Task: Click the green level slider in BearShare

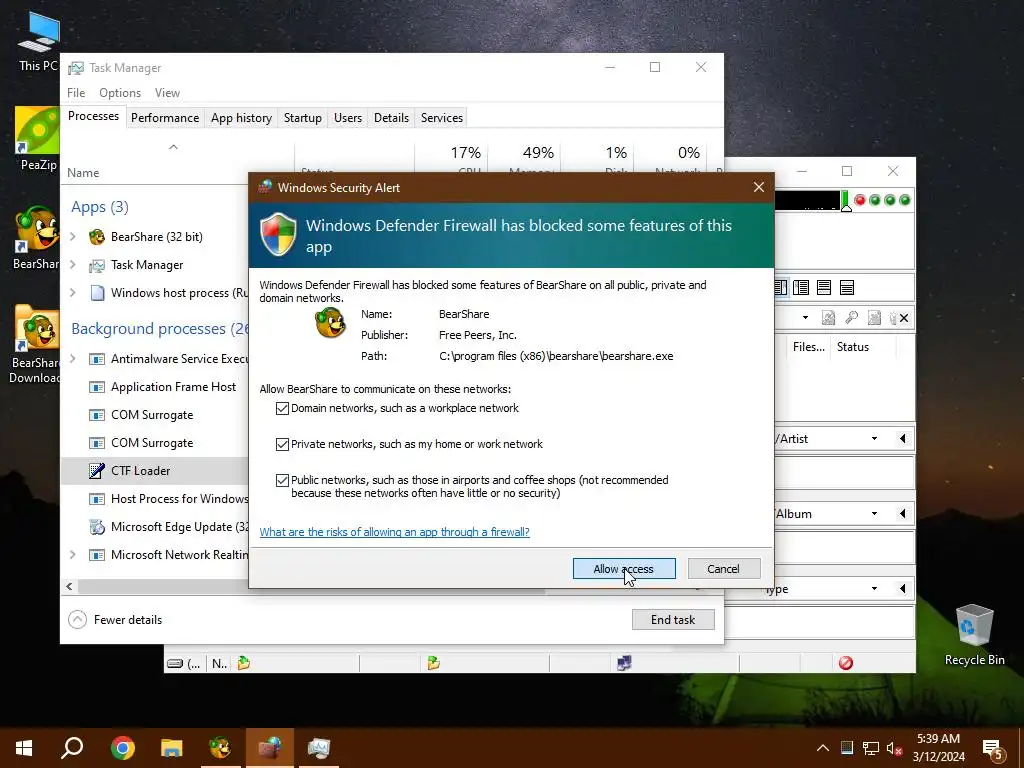Action: coord(846,202)
